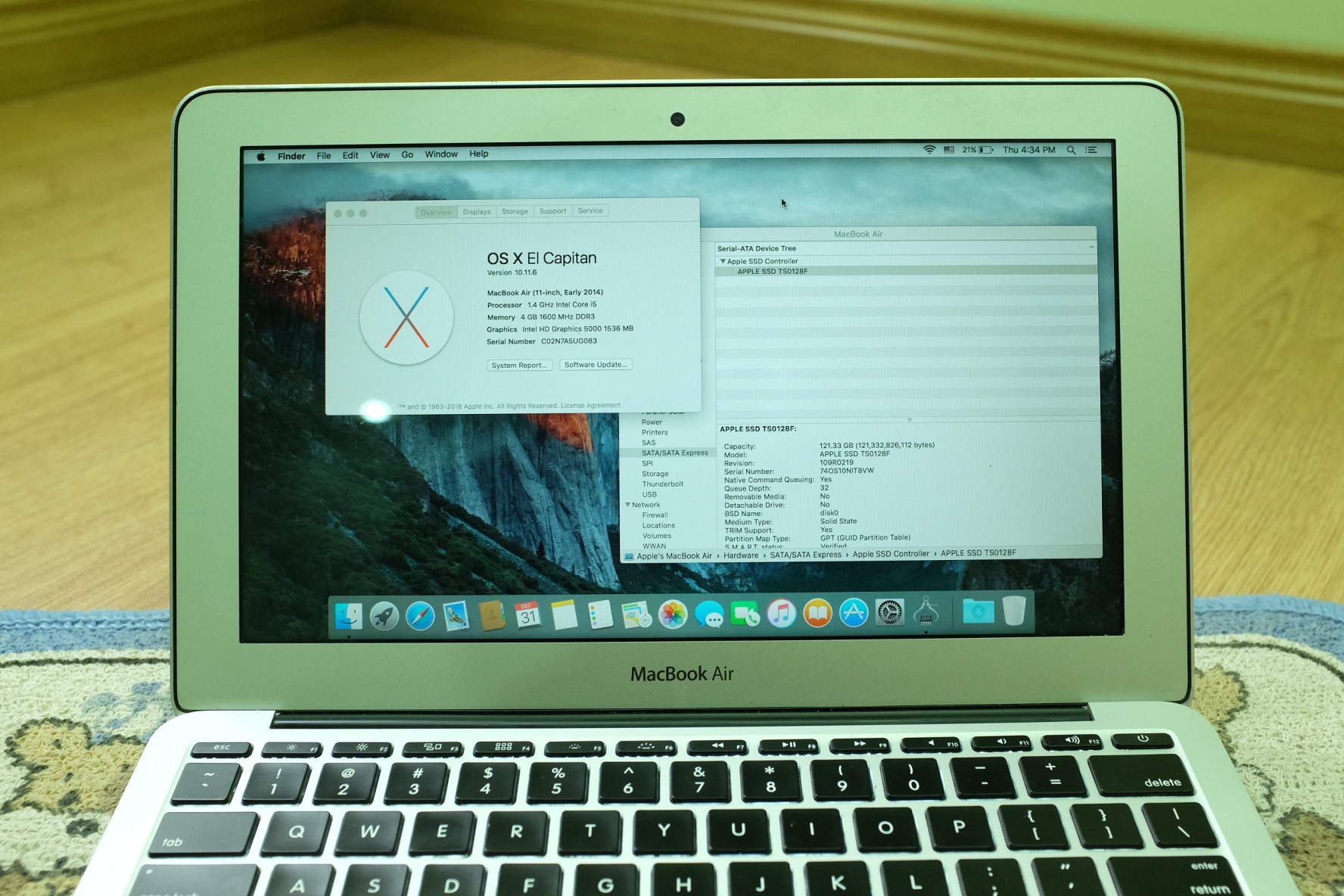Open the Trash in the dock
The height and width of the screenshot is (896, 1344).
pyautogui.click(x=1014, y=610)
